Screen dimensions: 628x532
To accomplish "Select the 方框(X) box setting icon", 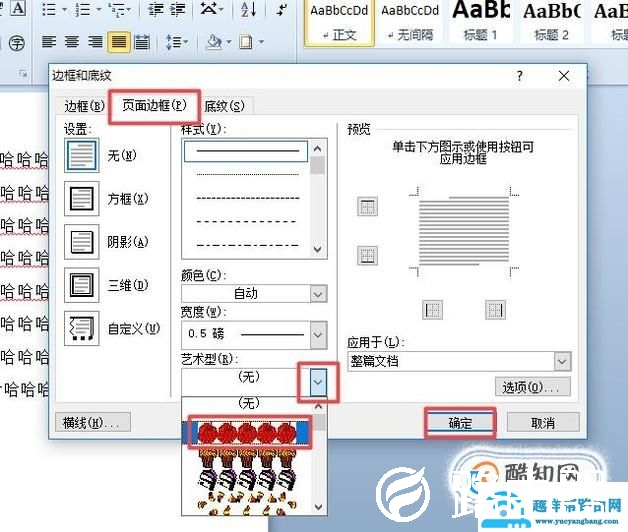I will click(x=82, y=199).
